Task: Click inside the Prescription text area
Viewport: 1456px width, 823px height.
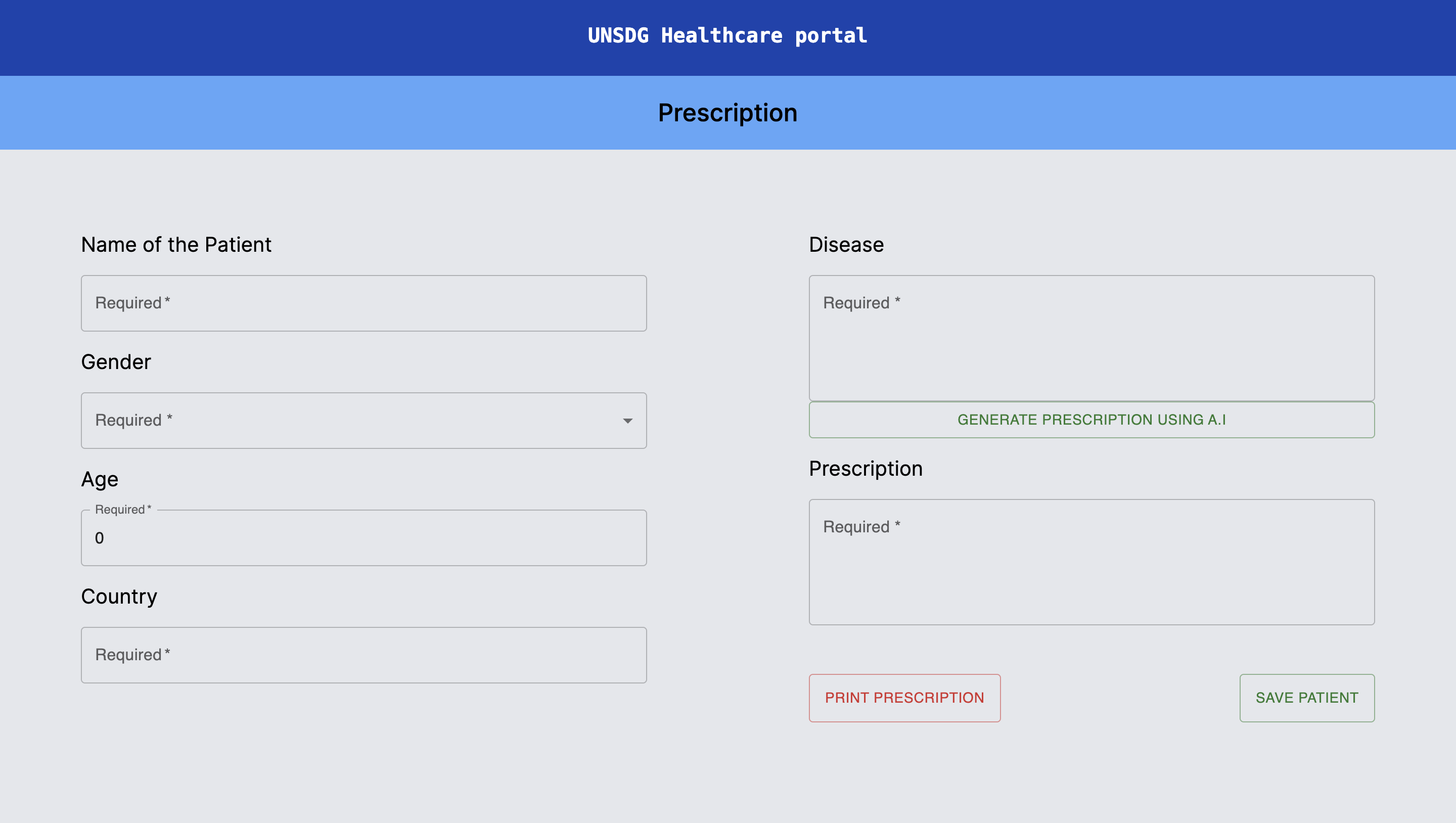Action: click(x=1091, y=563)
